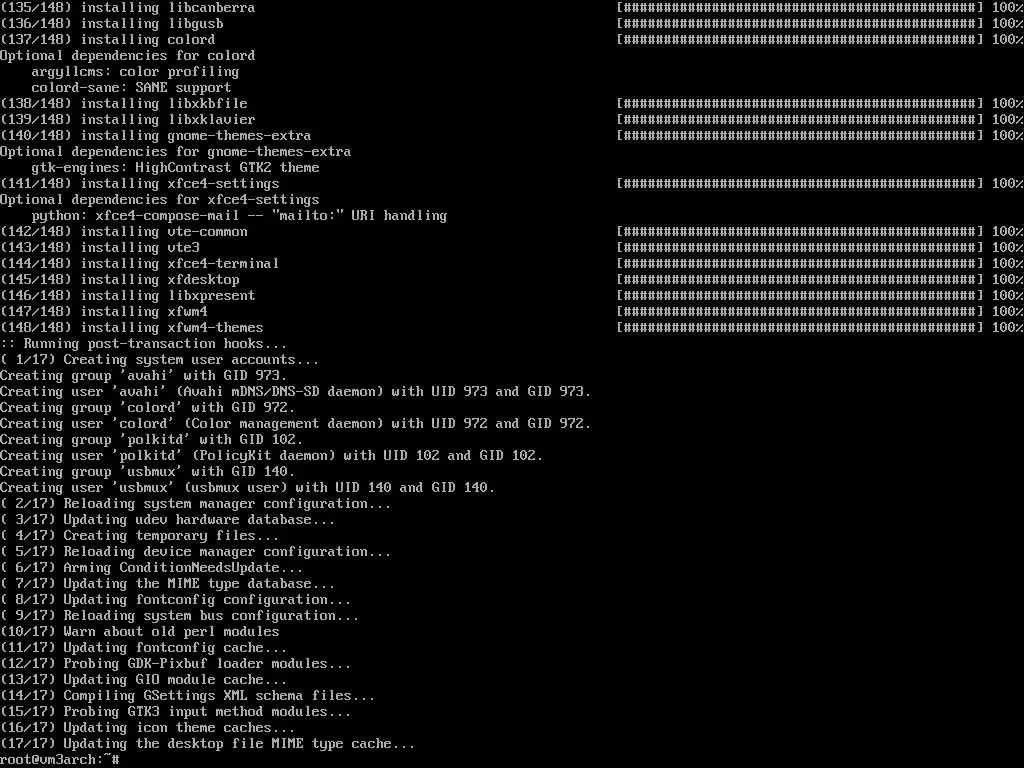Viewport: 1024px width, 768px height.
Task: Click the colord install progress bar
Action: pyautogui.click(x=800, y=40)
